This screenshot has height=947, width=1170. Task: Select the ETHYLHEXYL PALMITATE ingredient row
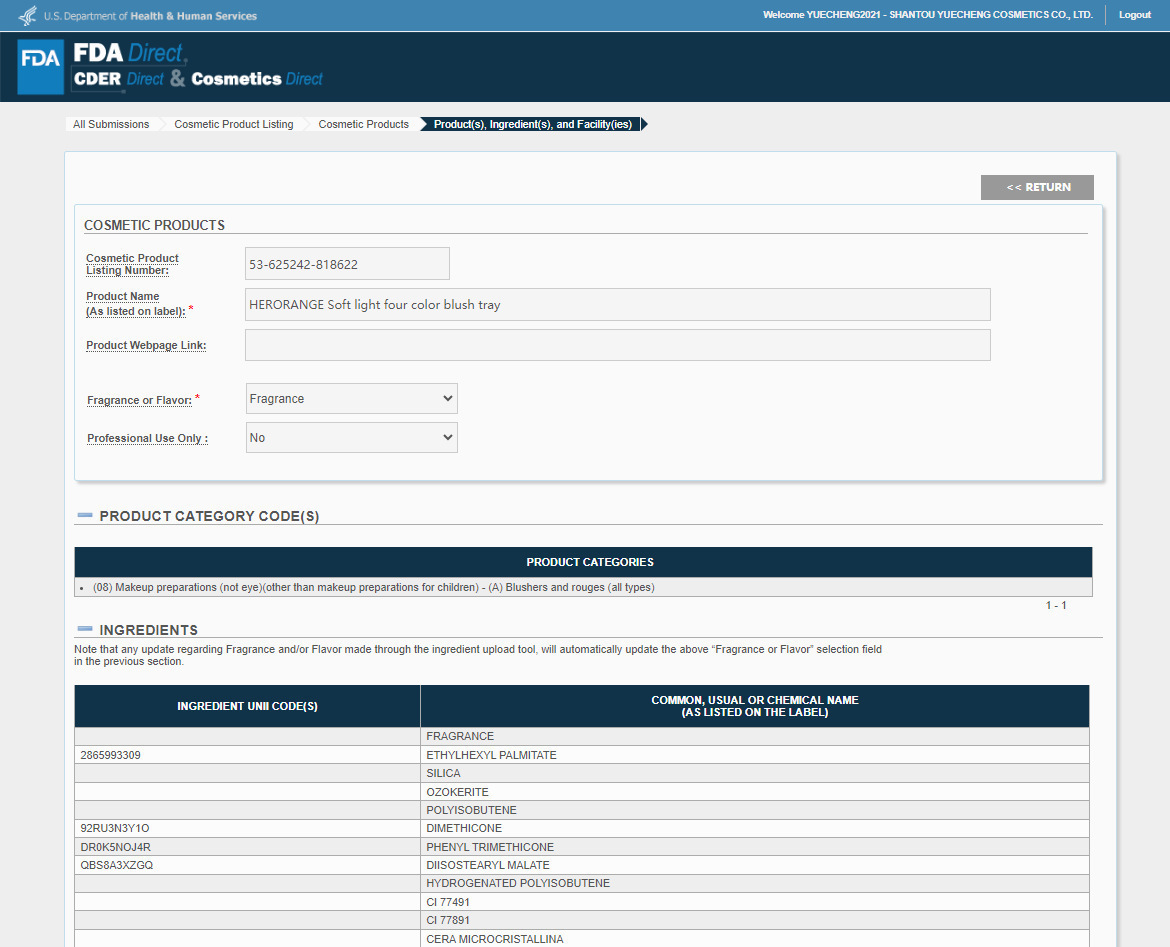582,754
